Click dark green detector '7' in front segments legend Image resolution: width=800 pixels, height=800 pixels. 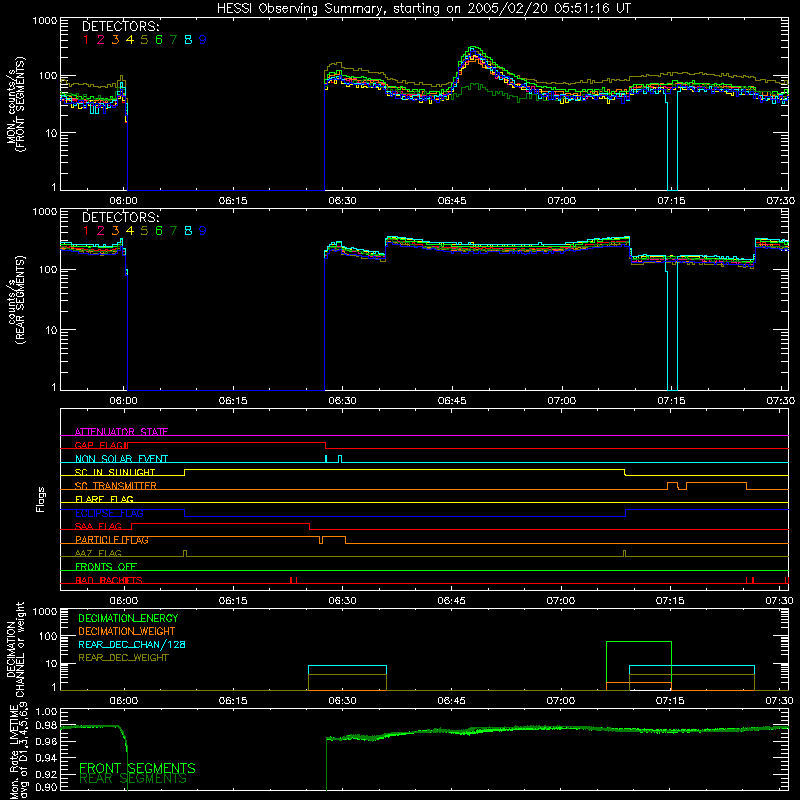pos(173,40)
